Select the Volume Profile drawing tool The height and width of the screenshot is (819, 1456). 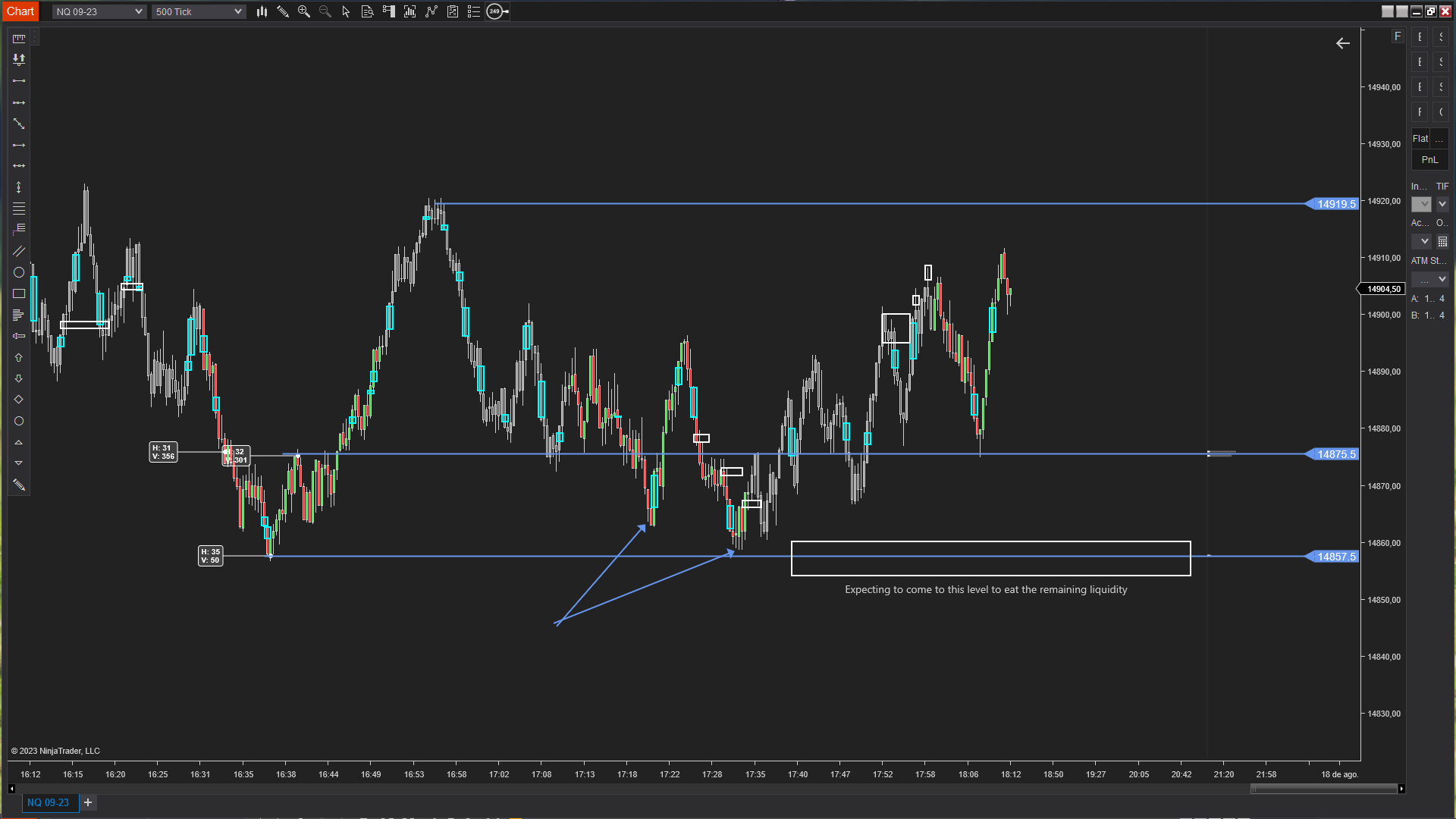point(19,315)
